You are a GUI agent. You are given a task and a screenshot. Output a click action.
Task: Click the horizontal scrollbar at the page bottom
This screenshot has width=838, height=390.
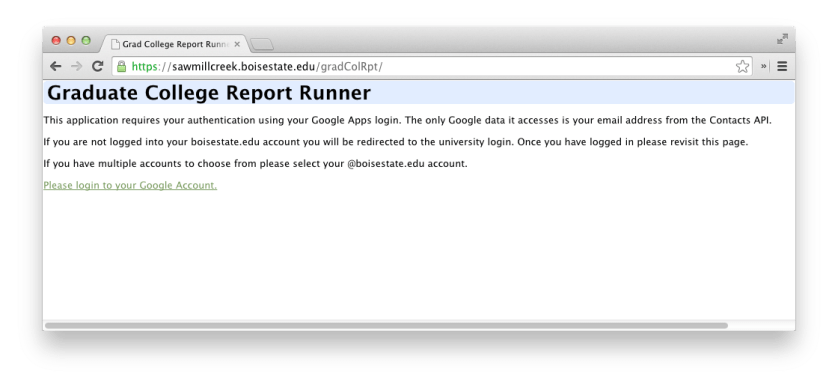pyautogui.click(x=386, y=325)
